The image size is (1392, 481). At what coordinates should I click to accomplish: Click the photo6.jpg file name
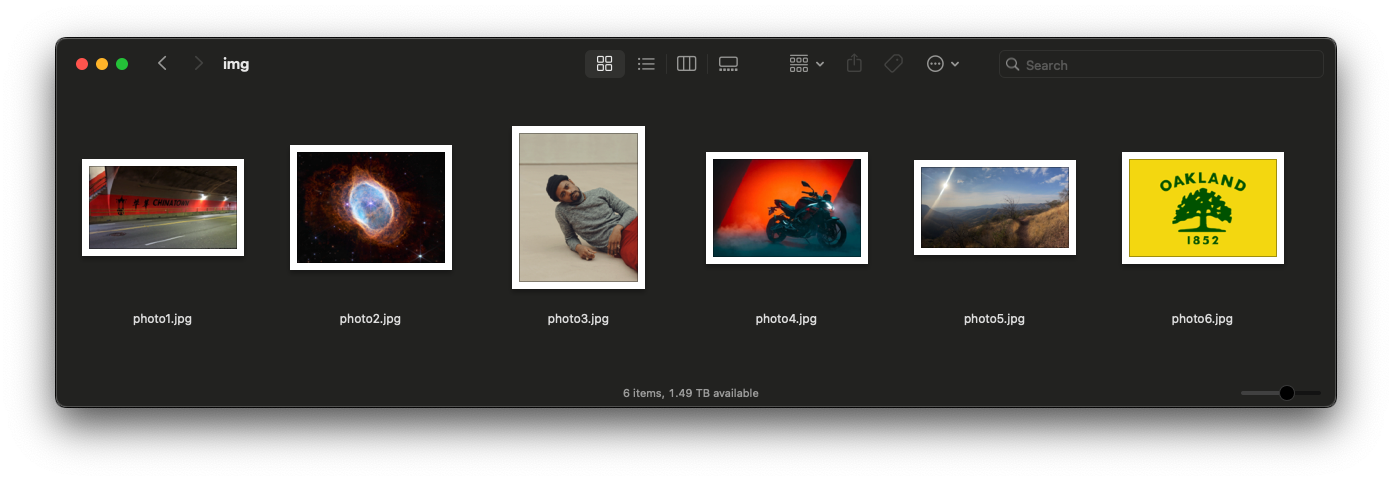click(x=1202, y=319)
